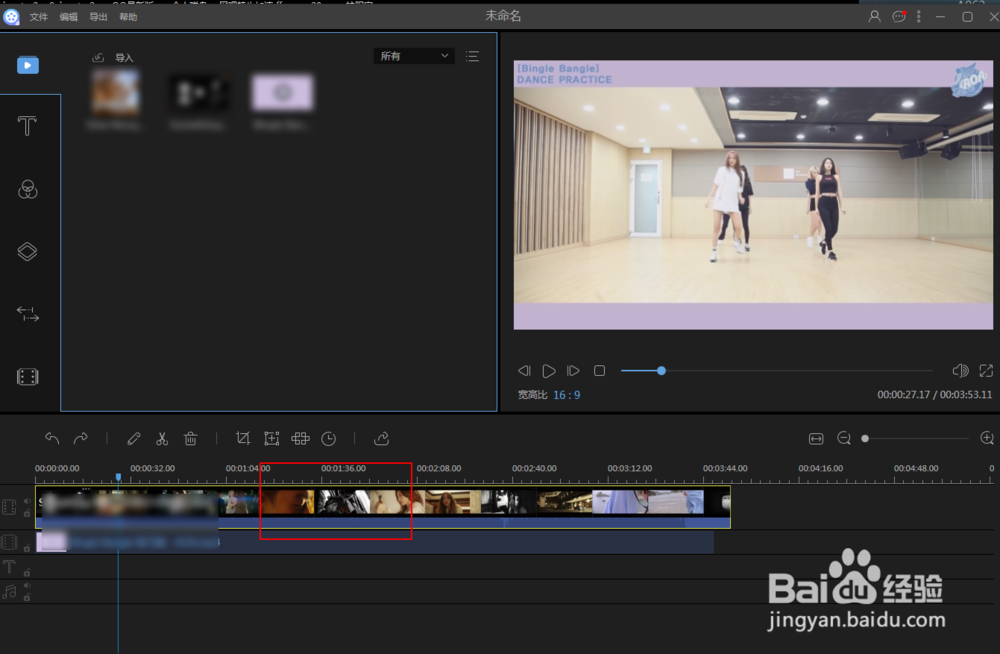The height and width of the screenshot is (654, 1000).
Task: Click the Import refresh arrow icon
Action: tap(98, 57)
